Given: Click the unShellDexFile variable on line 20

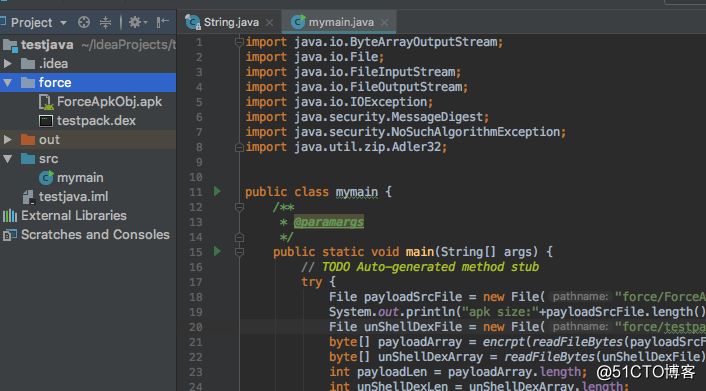Looking at the screenshot, I should [x=413, y=327].
